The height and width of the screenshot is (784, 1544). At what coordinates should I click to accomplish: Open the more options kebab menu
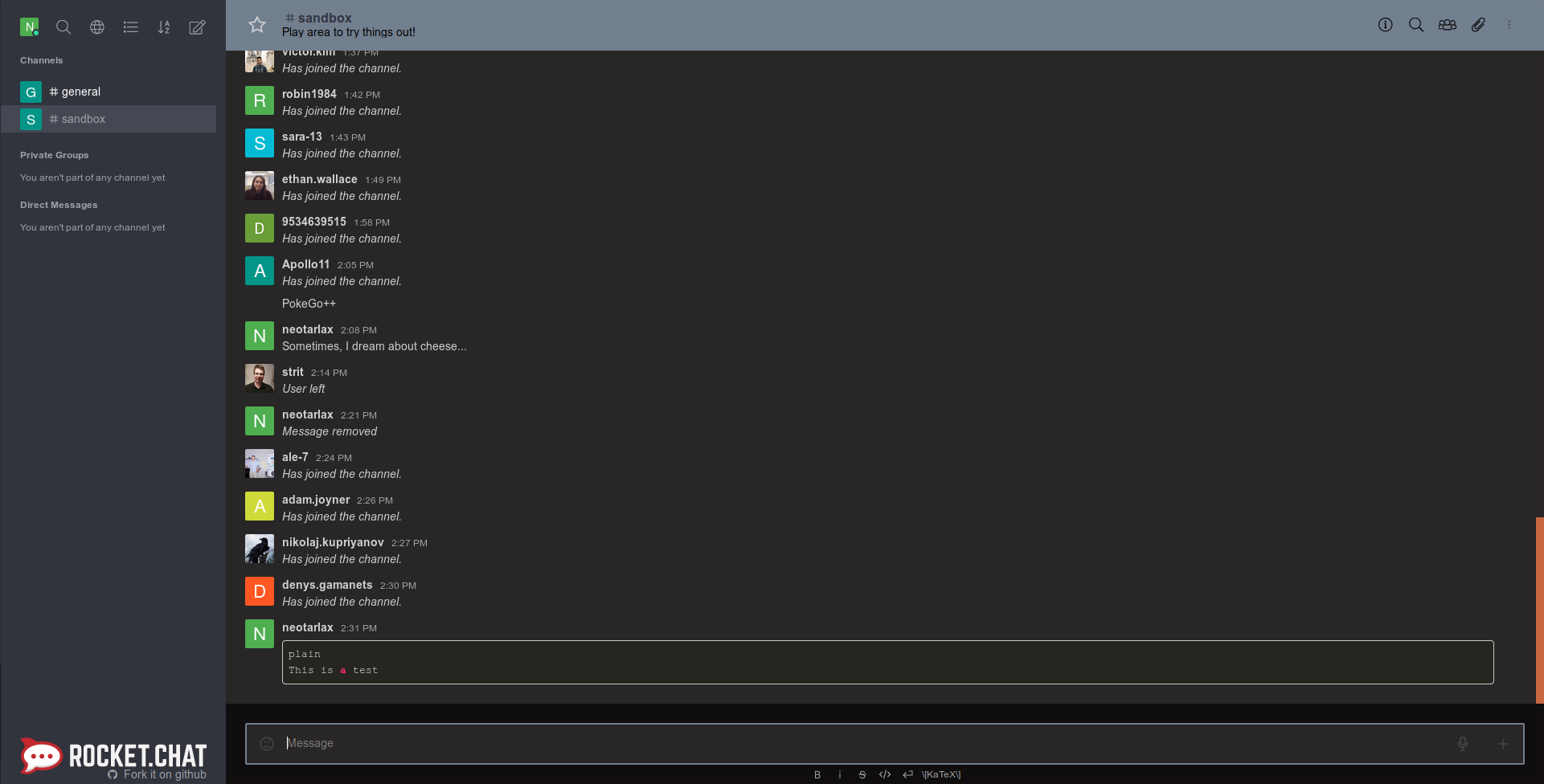pos(1509,25)
